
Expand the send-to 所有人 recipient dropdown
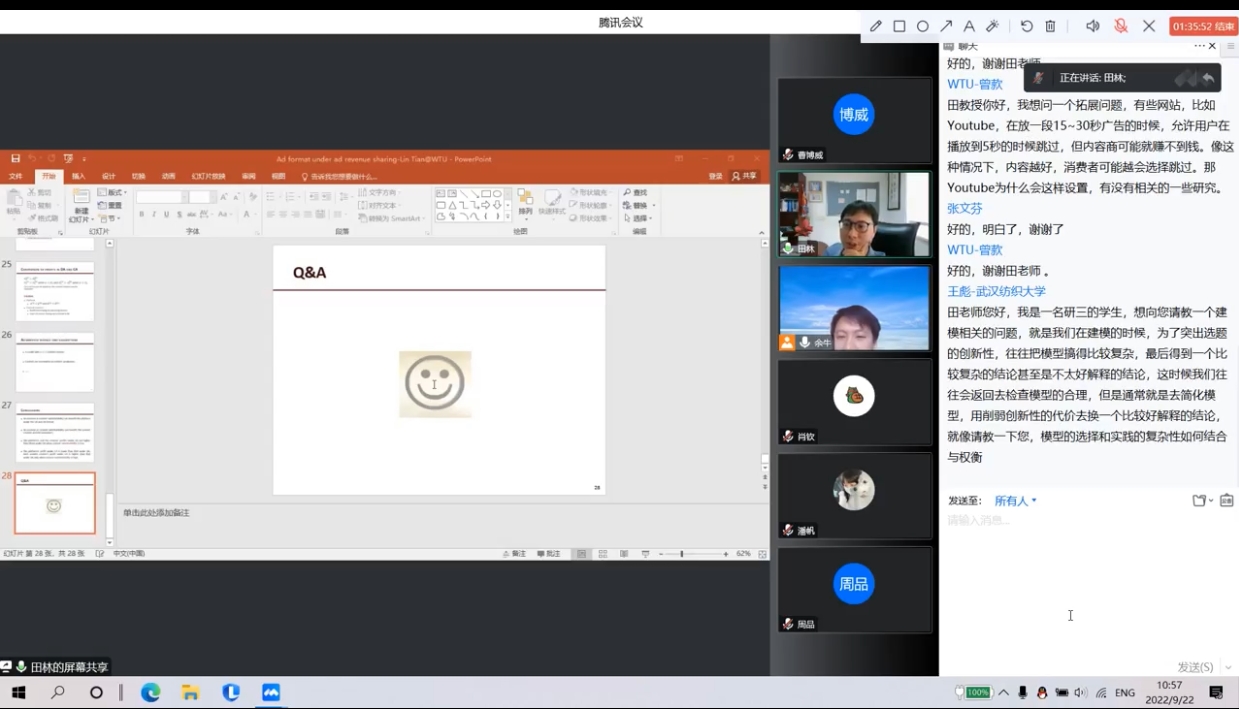pos(1015,501)
